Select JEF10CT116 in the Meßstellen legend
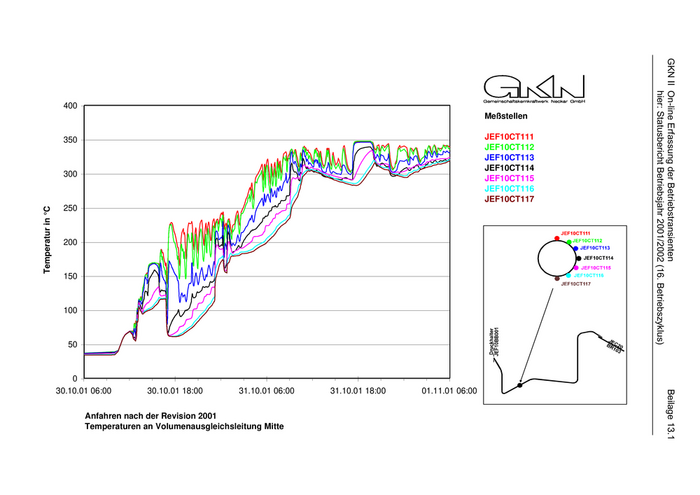Viewport: 700px width, 495px height. 509,189
